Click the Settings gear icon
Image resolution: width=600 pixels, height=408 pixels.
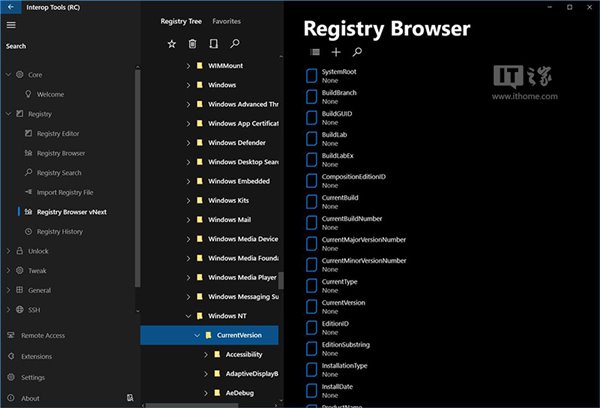pos(11,377)
